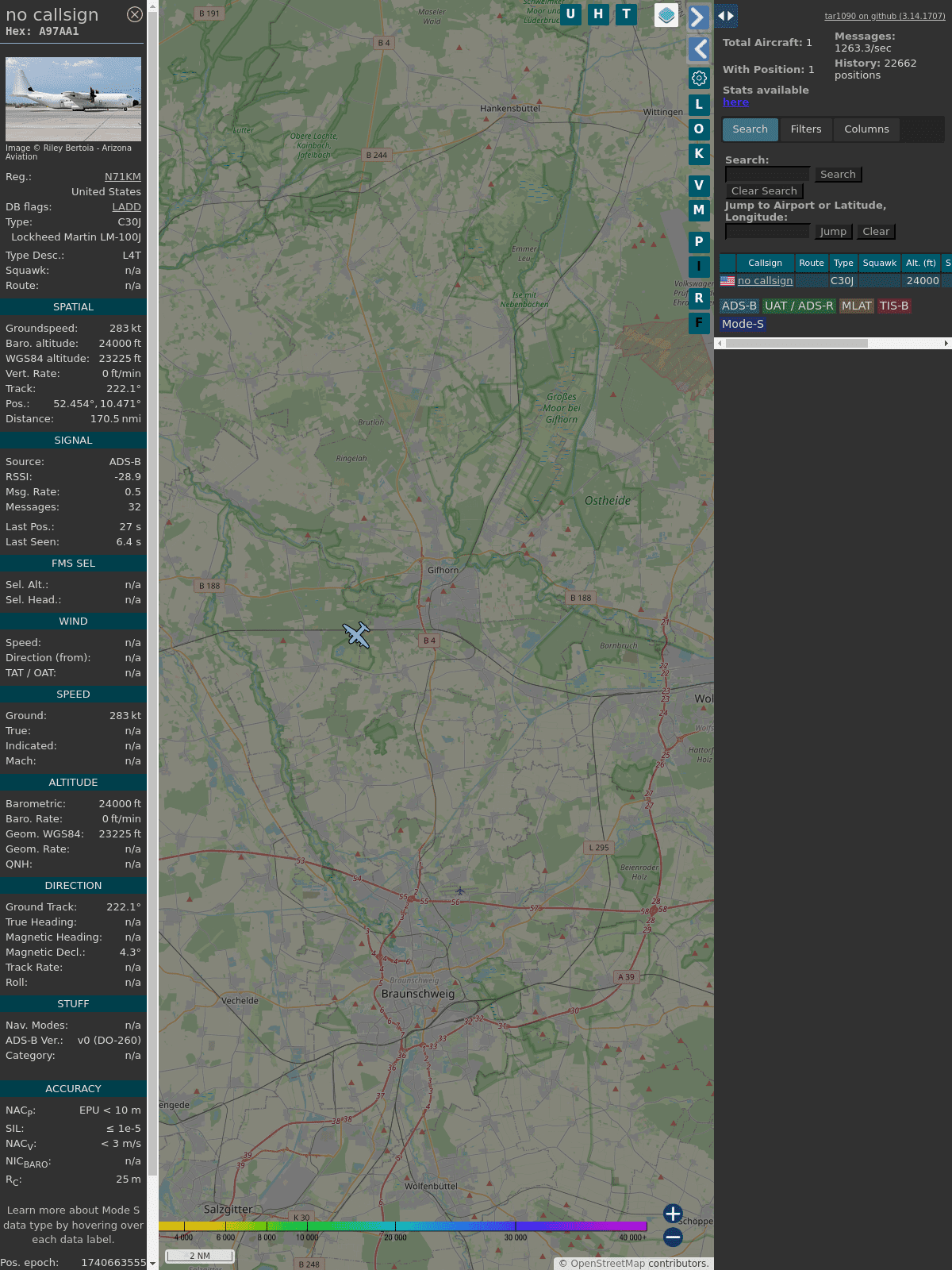The height and width of the screenshot is (1270, 952).
Task: Click the altitude color legend bar
Action: coord(403,1226)
